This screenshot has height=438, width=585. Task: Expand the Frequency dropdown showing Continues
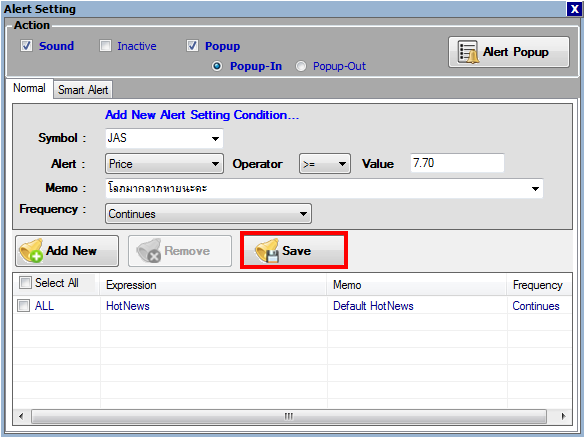208,214
